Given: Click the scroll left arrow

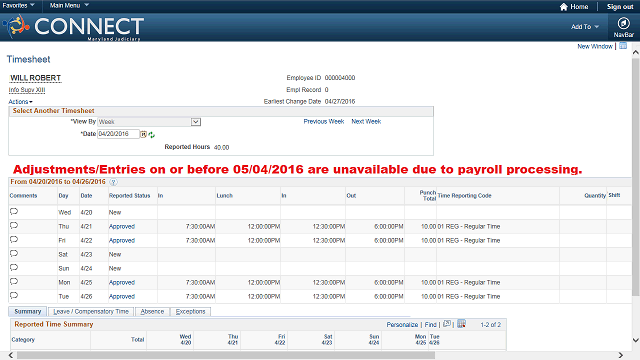Looking at the screenshot, I should pyautogui.click(x=11, y=356).
